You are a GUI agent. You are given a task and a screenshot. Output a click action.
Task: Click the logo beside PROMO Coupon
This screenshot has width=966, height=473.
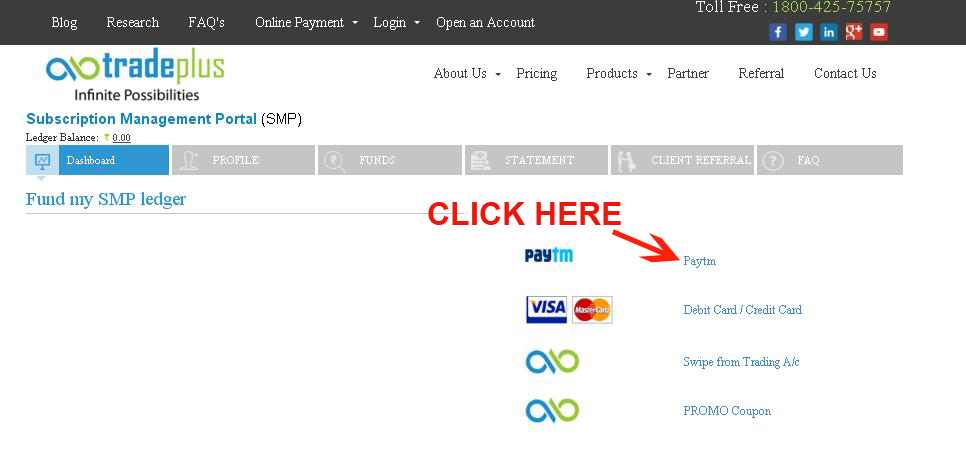point(552,411)
